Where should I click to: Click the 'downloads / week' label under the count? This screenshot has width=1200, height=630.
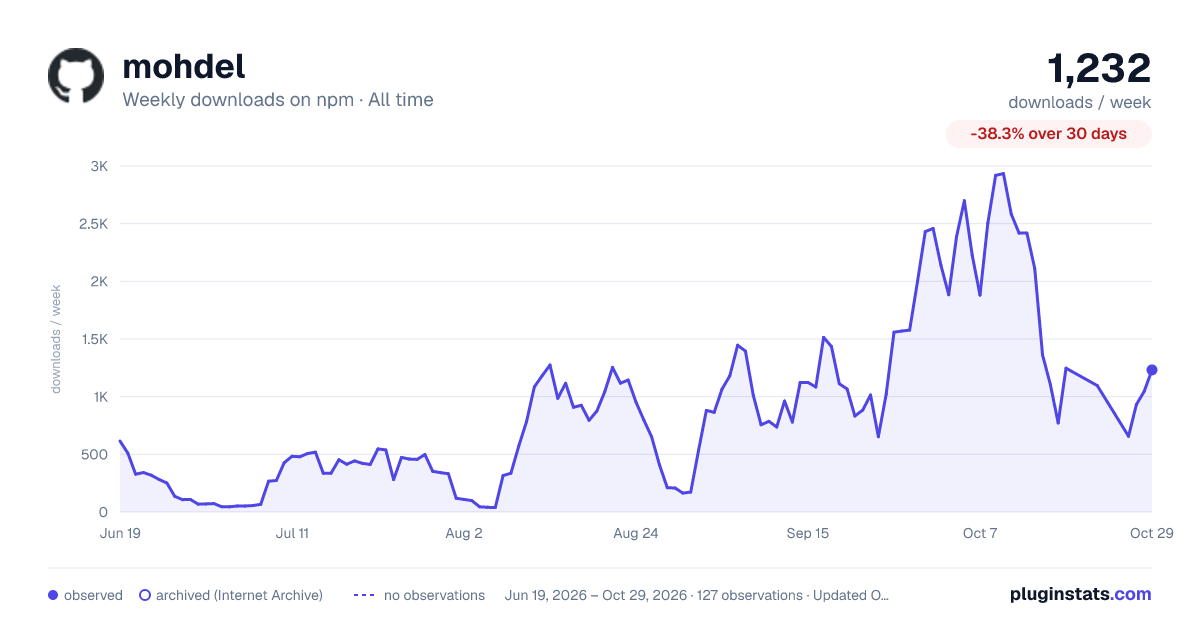click(x=1080, y=102)
